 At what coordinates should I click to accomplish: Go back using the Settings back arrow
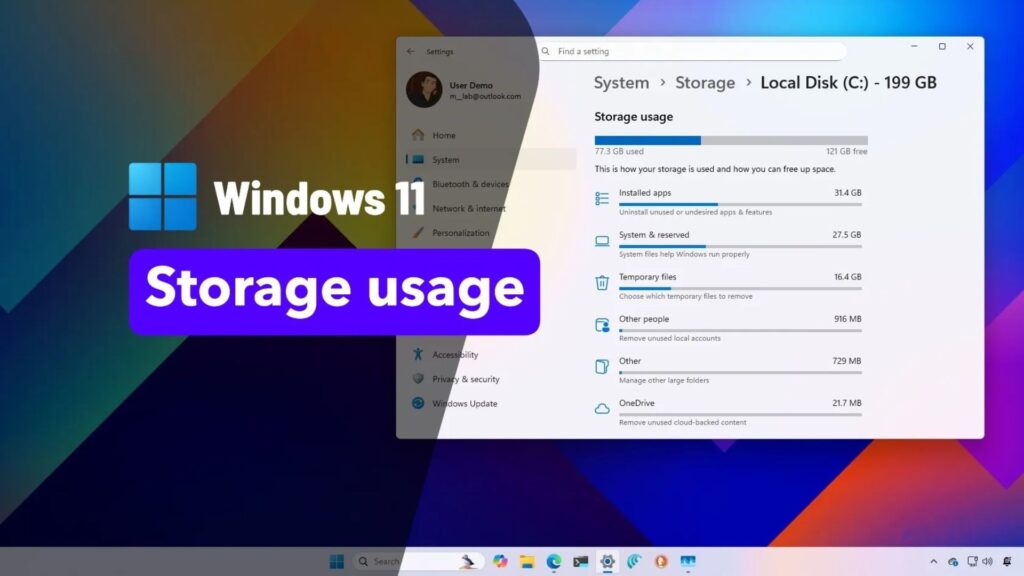point(410,51)
